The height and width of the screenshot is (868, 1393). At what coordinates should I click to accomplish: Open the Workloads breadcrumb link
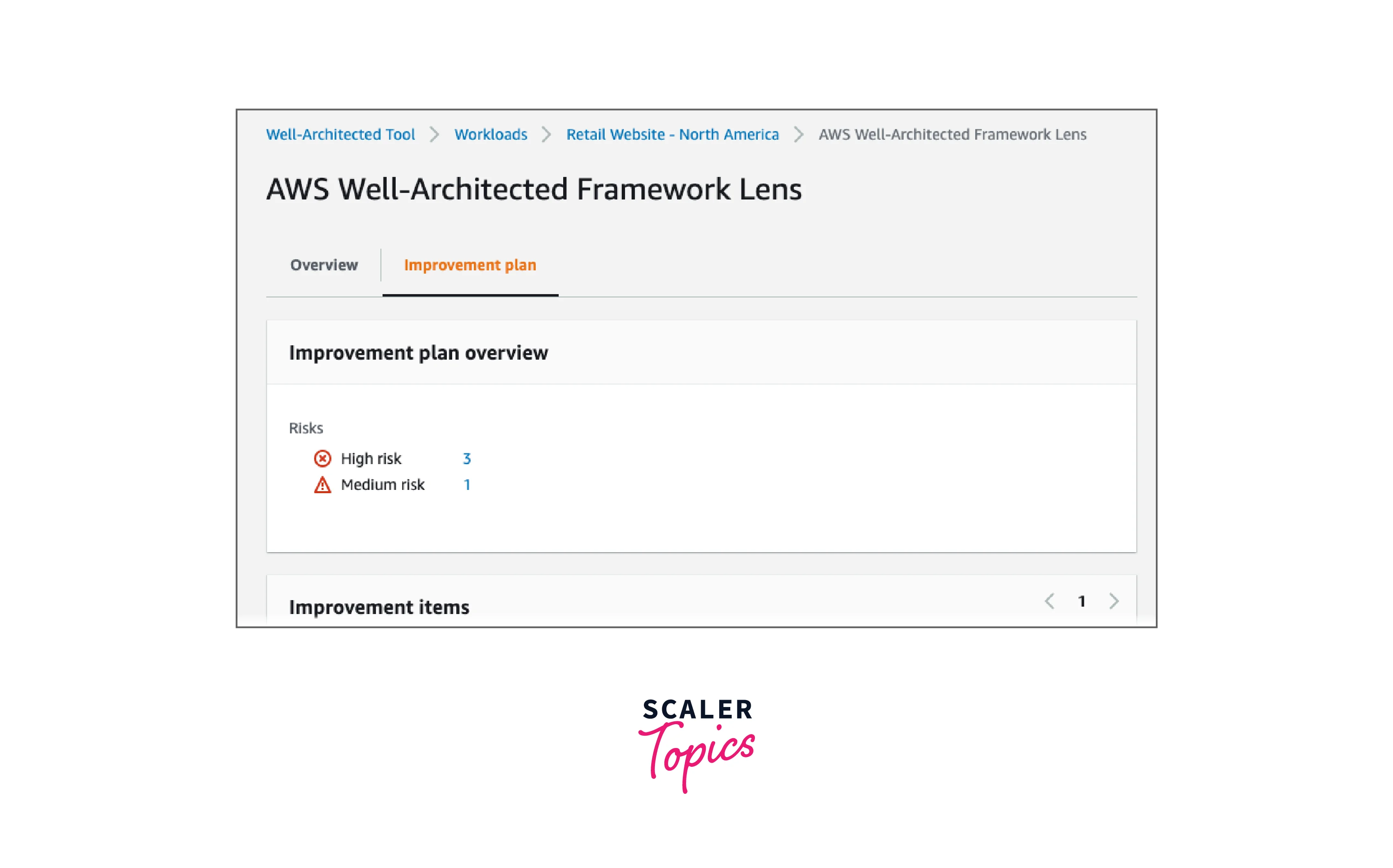pos(490,134)
